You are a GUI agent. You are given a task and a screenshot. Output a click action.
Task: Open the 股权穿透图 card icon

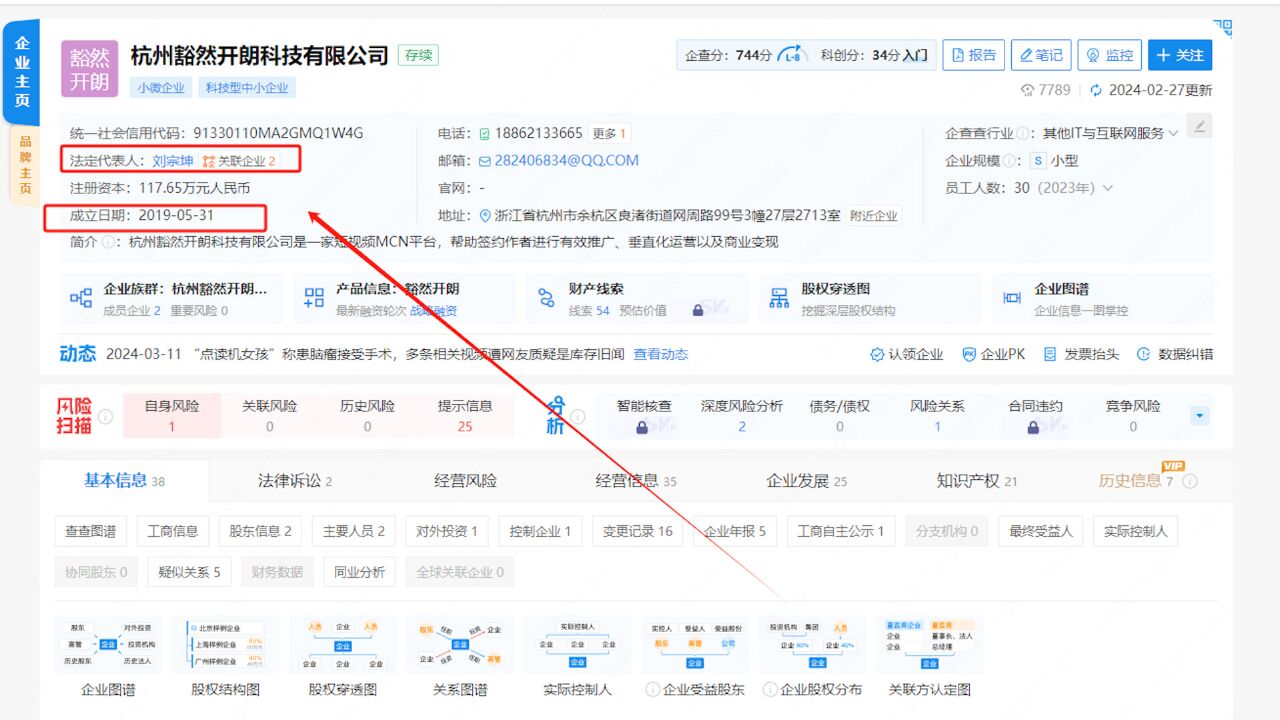(x=779, y=298)
